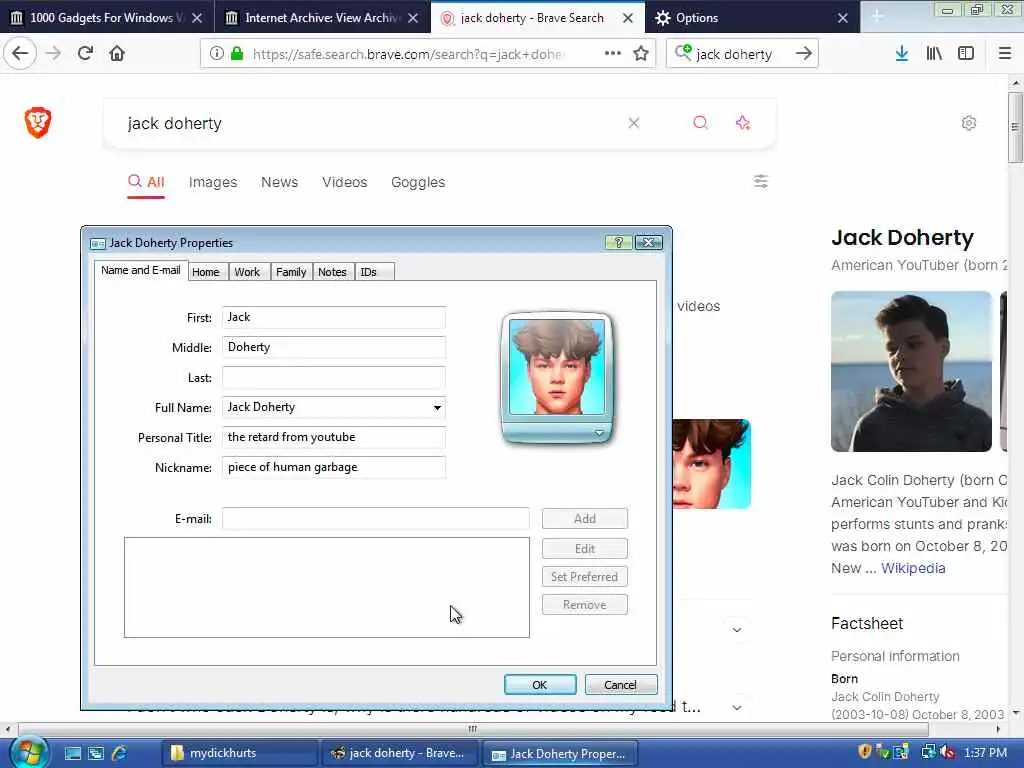Click the Nickname field

click(x=334, y=468)
